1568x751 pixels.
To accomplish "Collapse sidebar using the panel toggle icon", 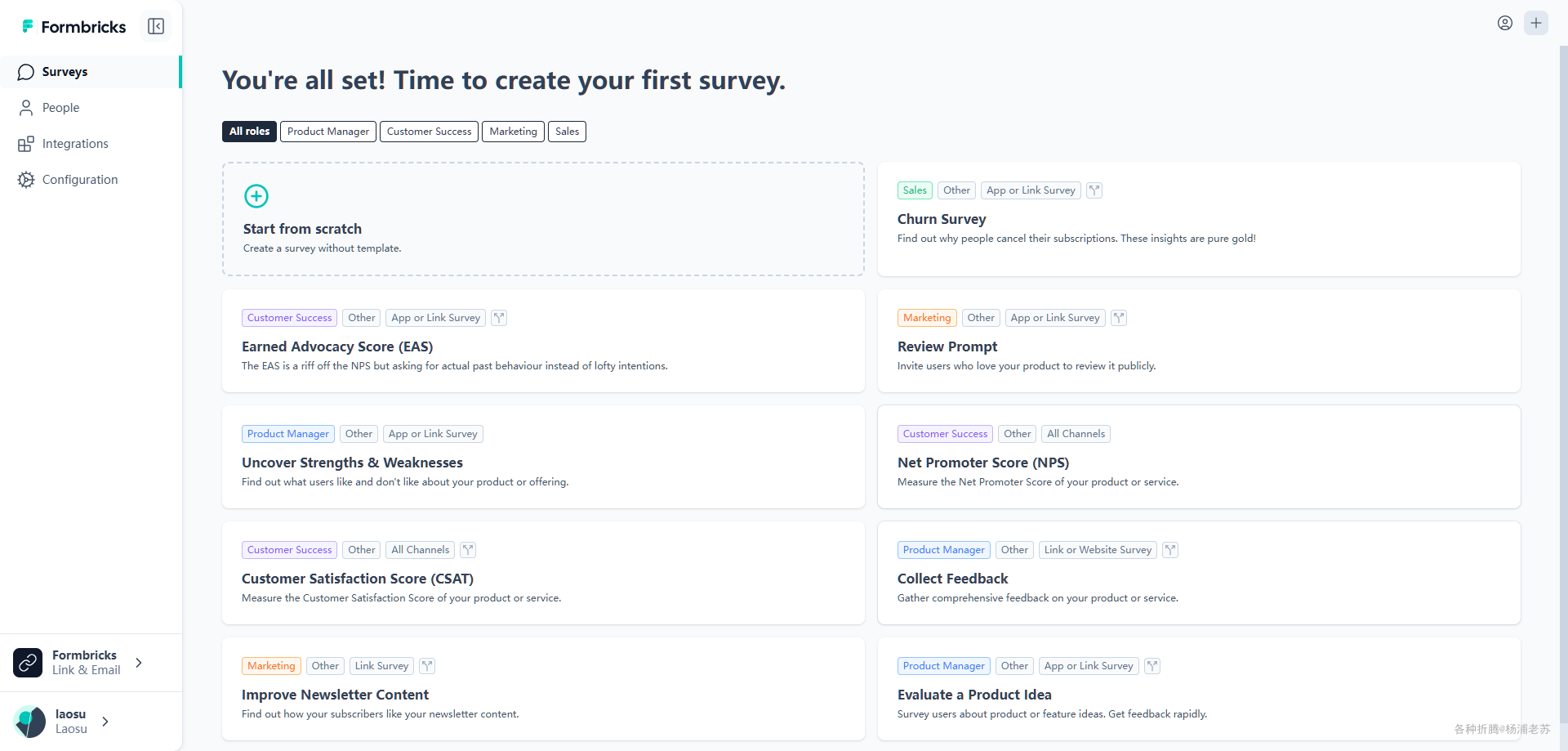I will coord(156,26).
